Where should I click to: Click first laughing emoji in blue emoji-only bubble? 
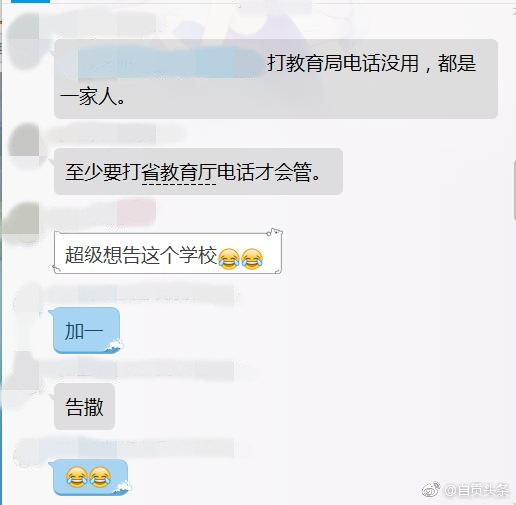coord(77,477)
